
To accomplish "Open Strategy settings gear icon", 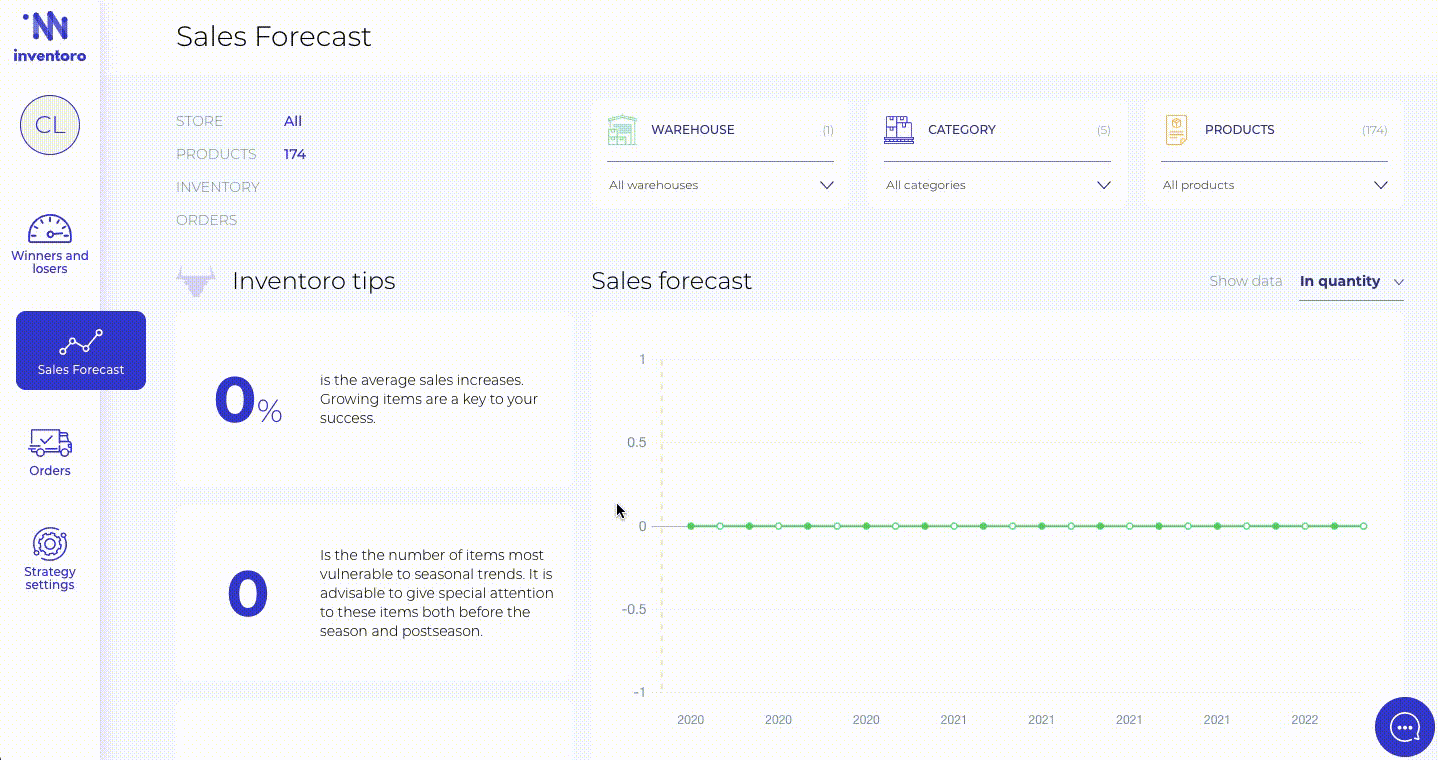I will click(x=50, y=544).
